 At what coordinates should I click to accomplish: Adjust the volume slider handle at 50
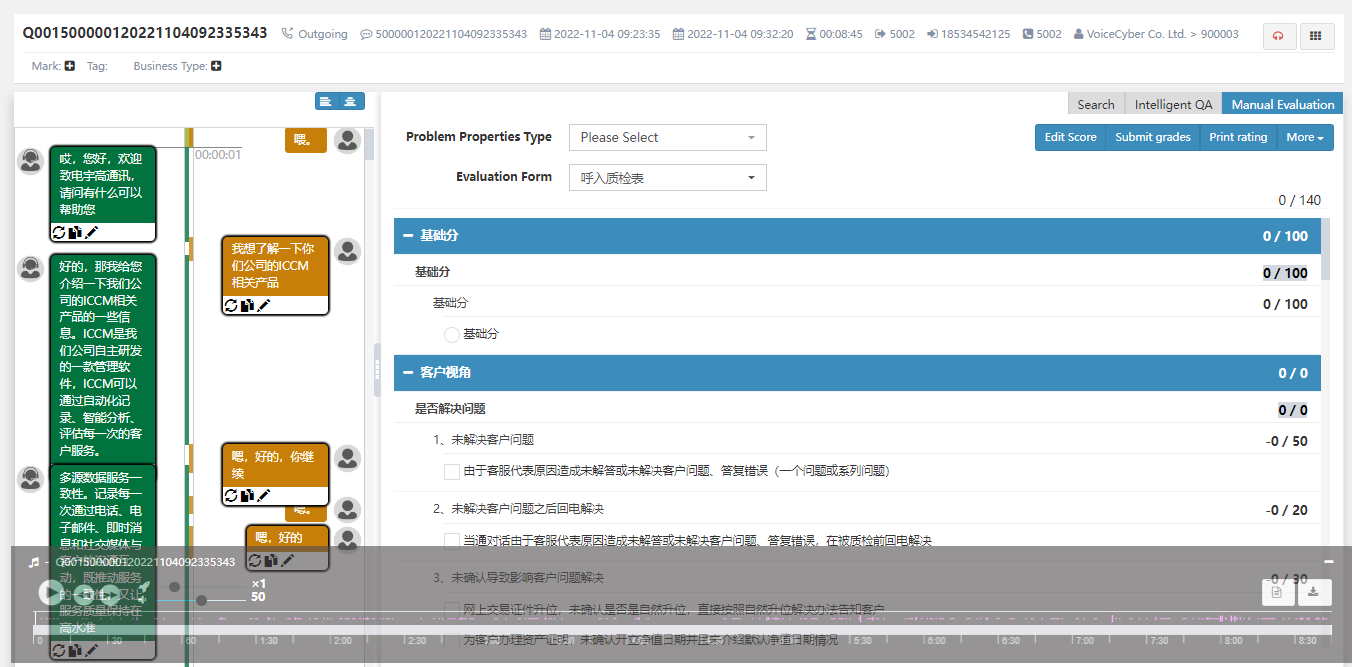pyautogui.click(x=201, y=600)
